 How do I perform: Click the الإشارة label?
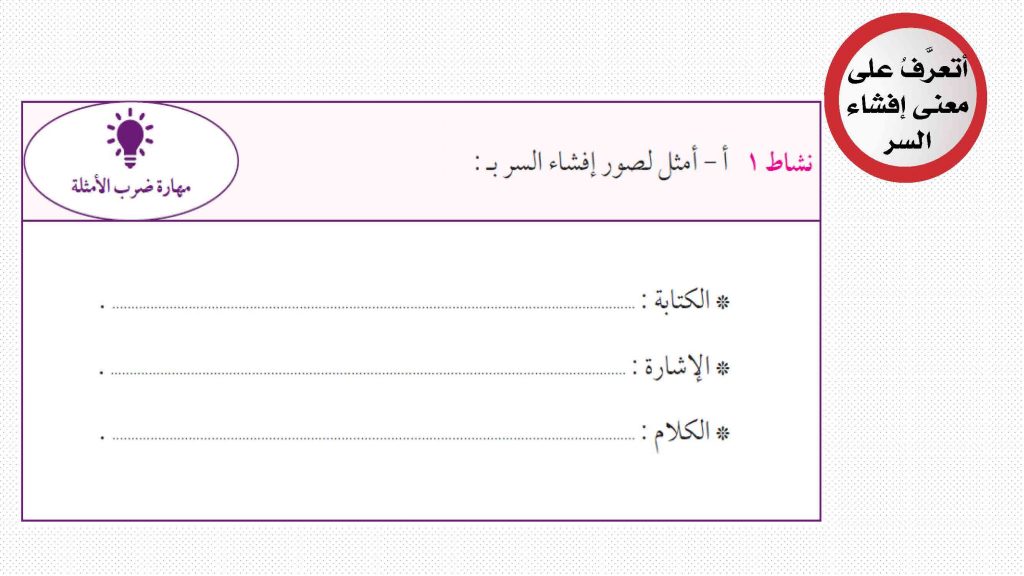(677, 366)
